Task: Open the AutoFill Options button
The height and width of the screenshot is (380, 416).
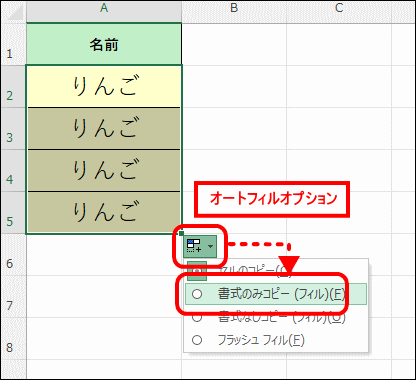Action: [200, 246]
